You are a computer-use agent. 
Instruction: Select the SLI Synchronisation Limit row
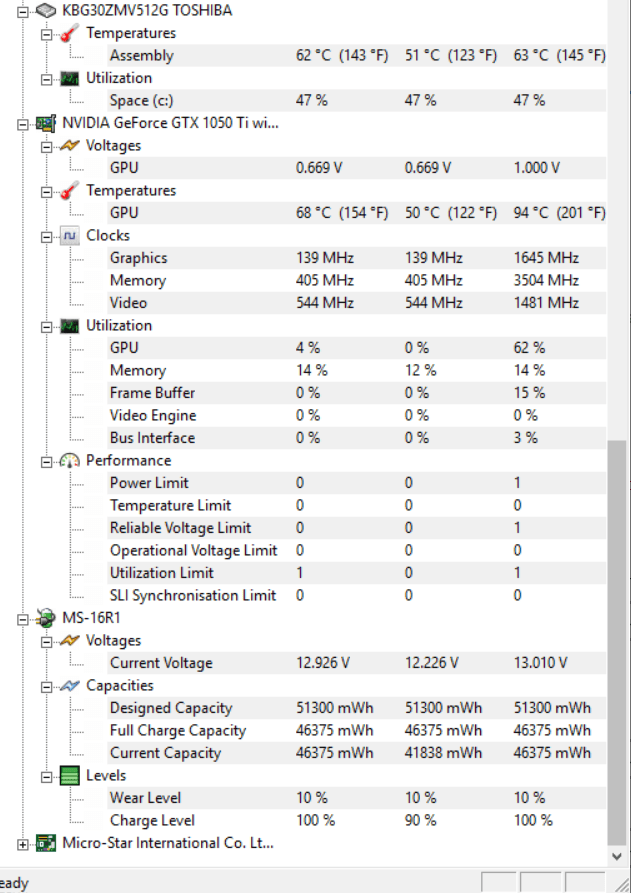357,596
